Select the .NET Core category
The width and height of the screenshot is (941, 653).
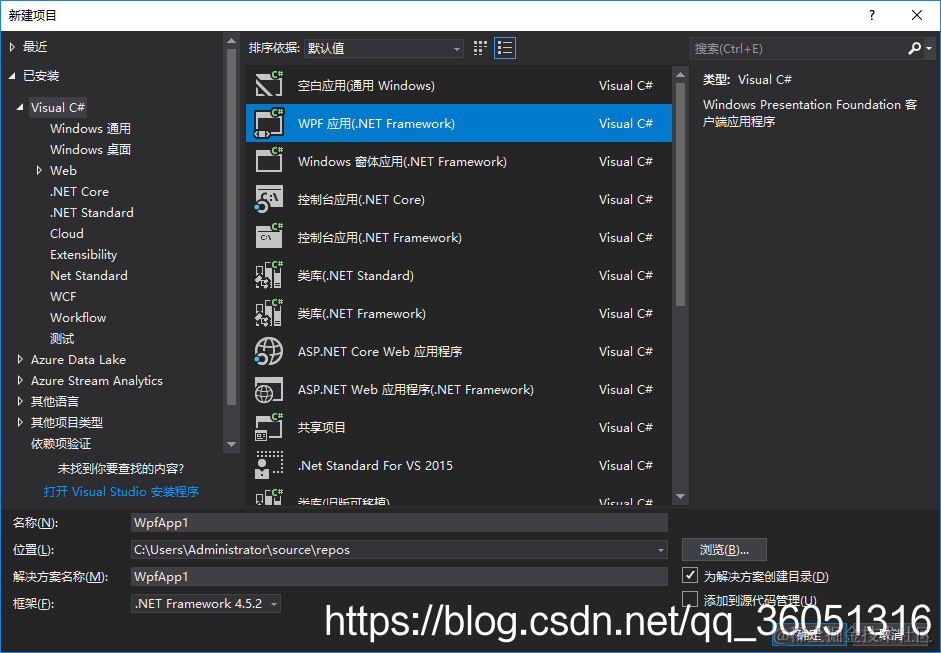(79, 191)
